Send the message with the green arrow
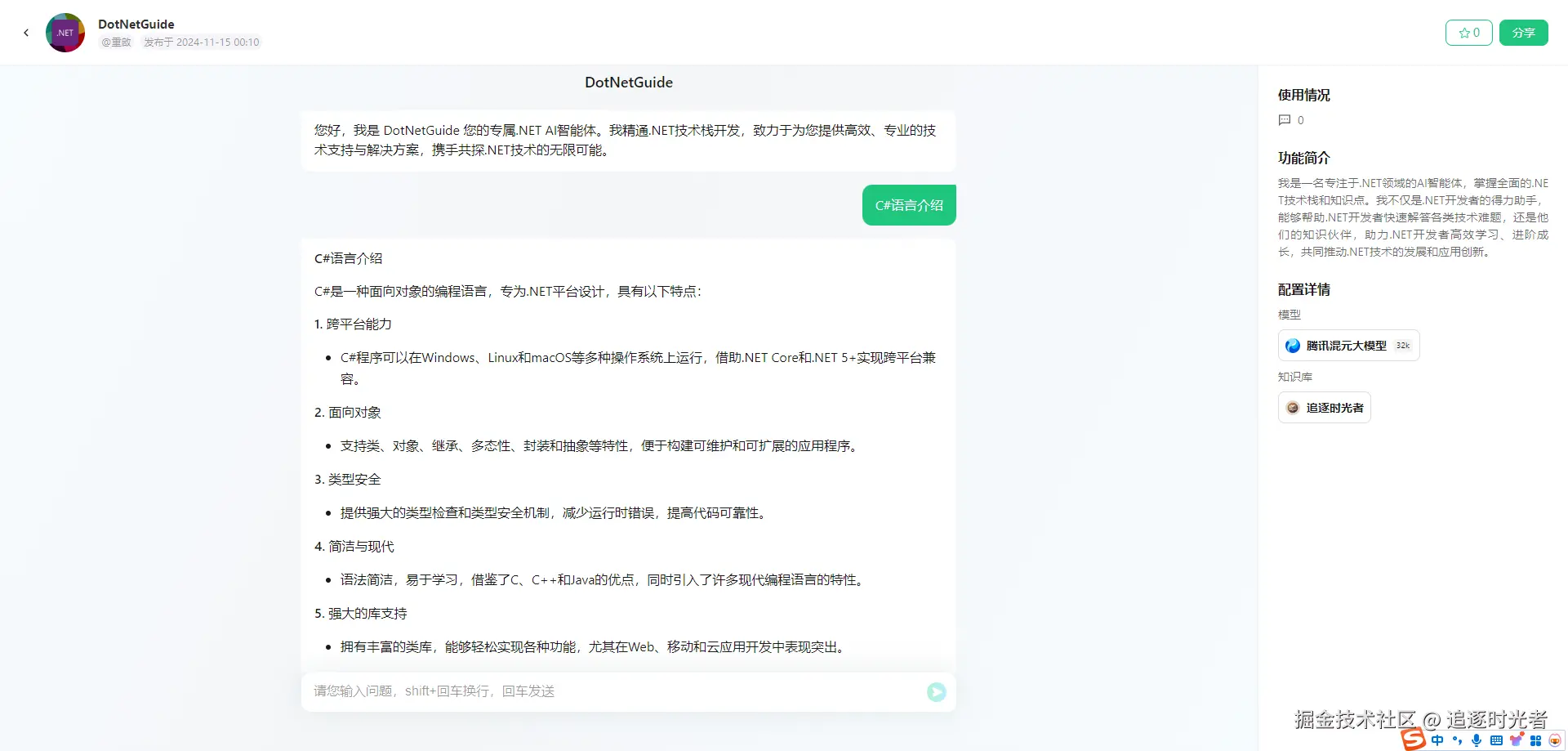The height and width of the screenshot is (751, 1568). coord(937,692)
